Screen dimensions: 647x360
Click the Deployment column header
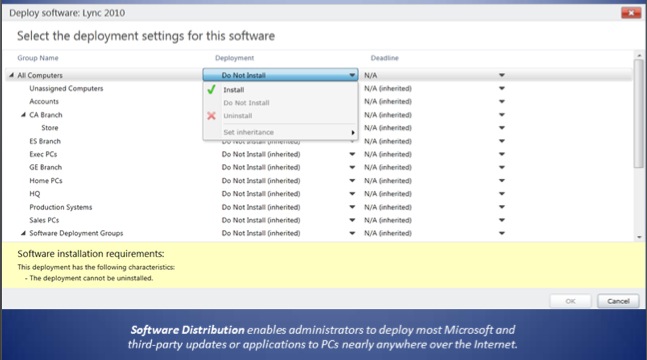[x=234, y=58]
